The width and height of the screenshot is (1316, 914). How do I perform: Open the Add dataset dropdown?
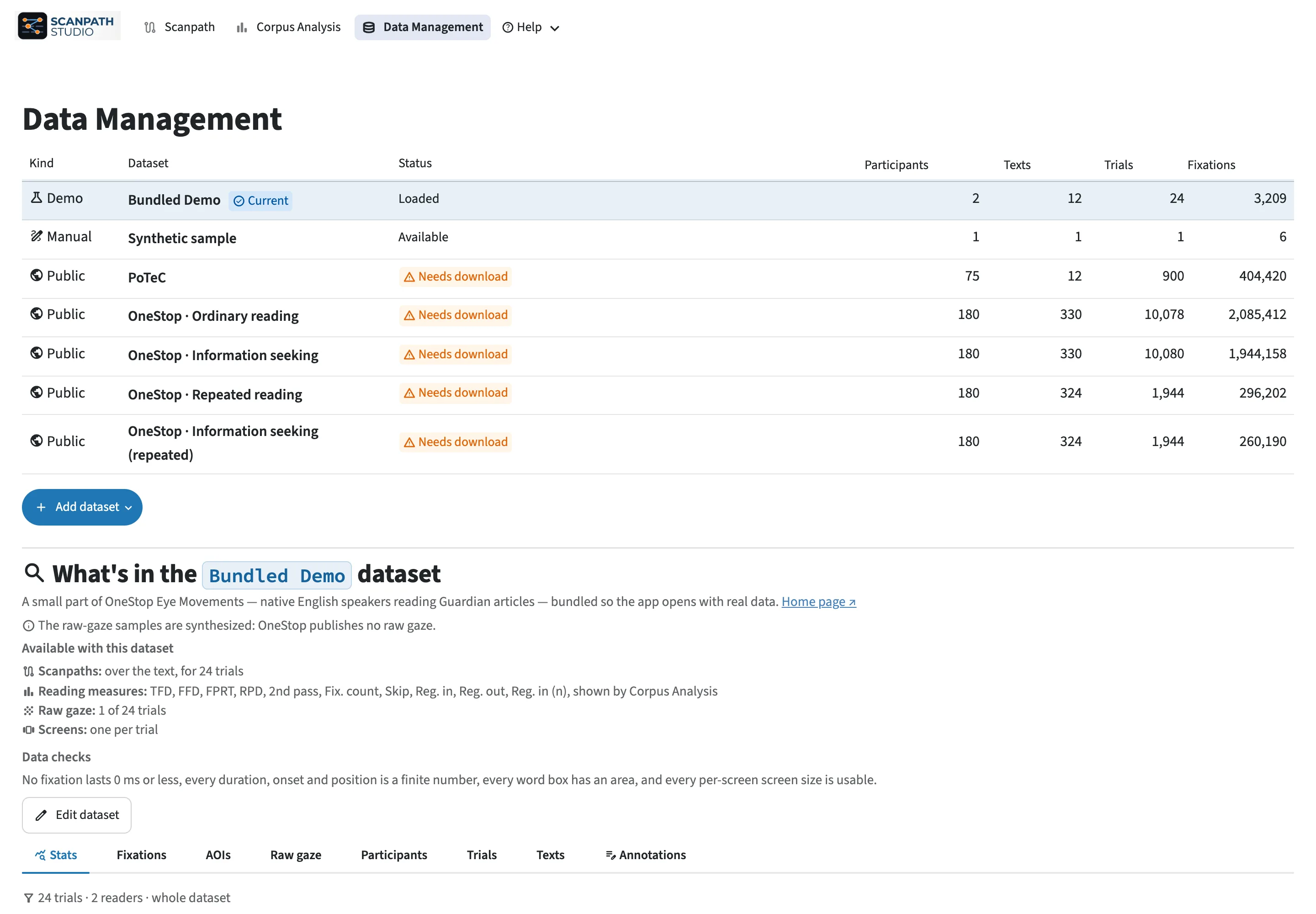pyautogui.click(x=82, y=507)
